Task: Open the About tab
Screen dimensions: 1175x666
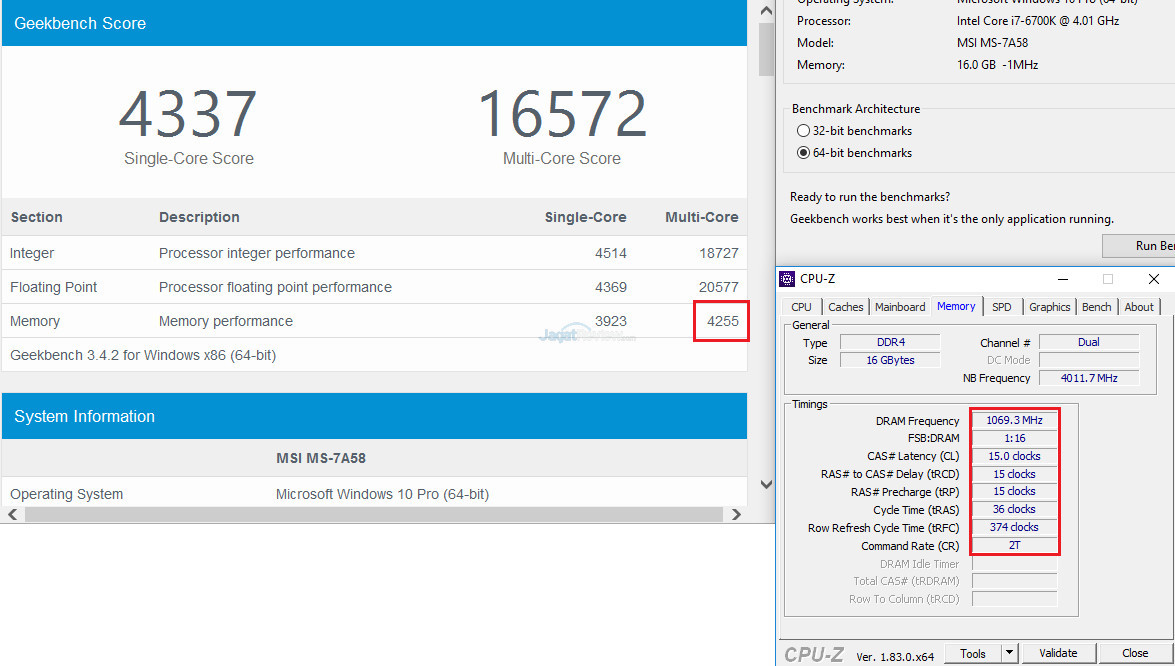Action: [1139, 307]
